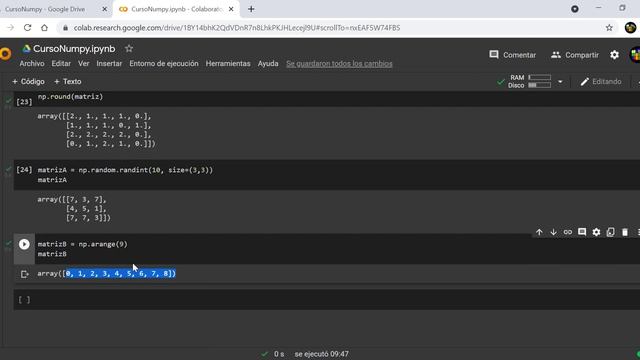This screenshot has width=640, height=360.
Task: Open the Herramientas menu
Action: (228, 64)
